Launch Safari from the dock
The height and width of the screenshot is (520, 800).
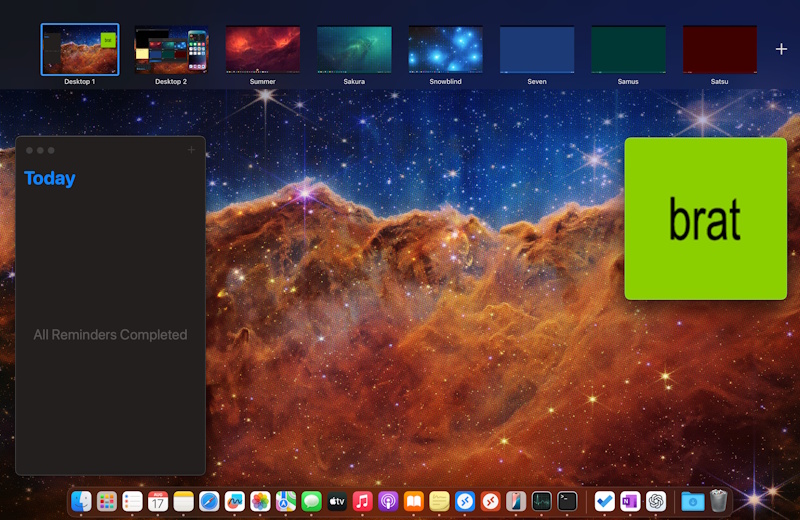[209, 502]
